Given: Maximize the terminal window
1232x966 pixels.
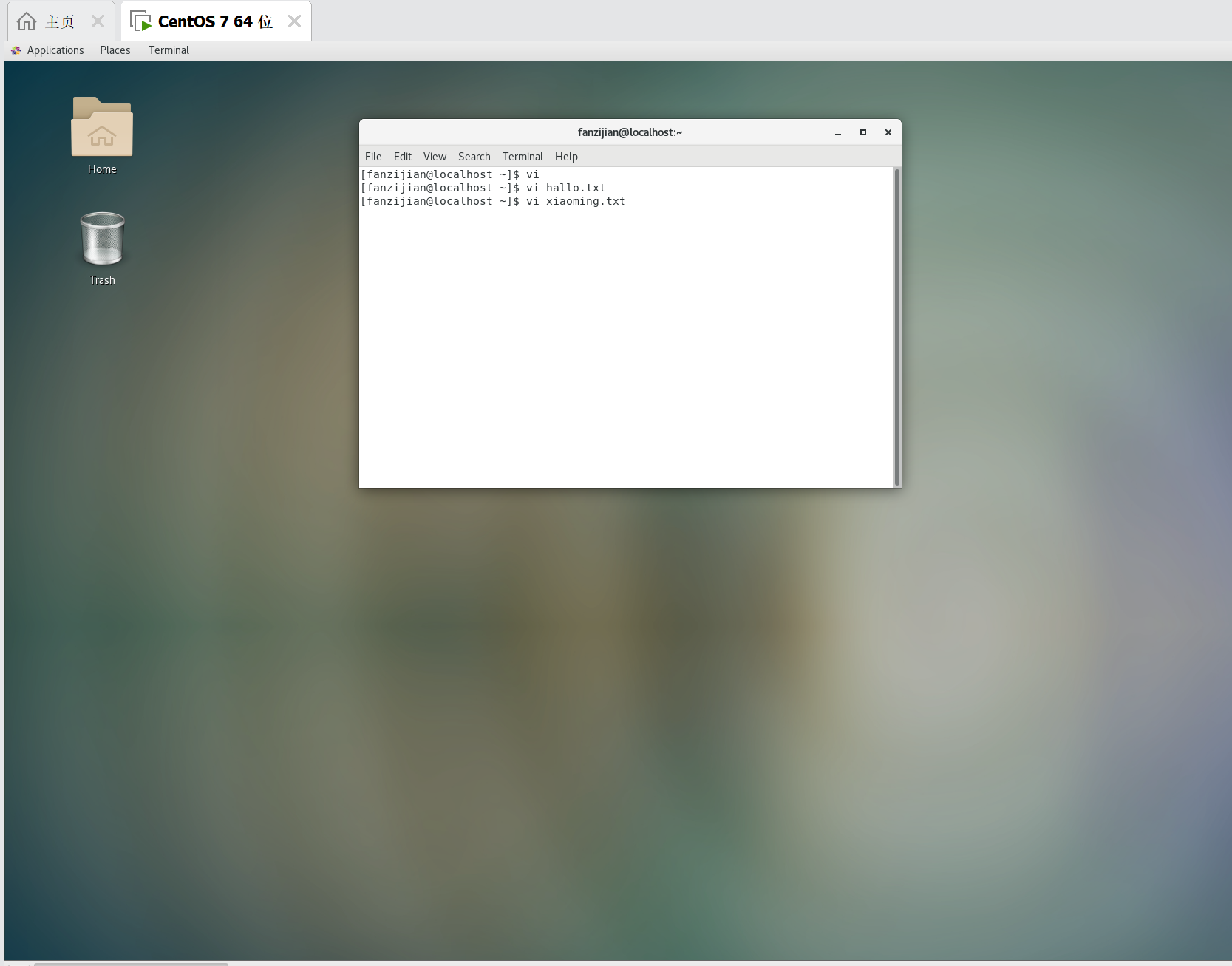Looking at the screenshot, I should pos(862,132).
